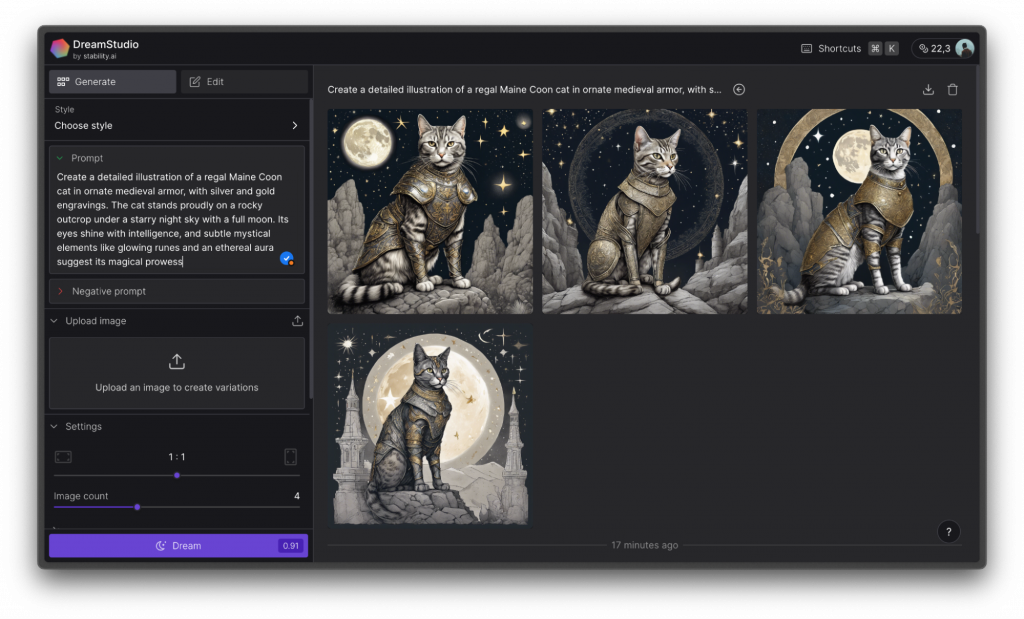Click the command key shortcut badge
Screen dimensions: 1024x619
(x=875, y=48)
